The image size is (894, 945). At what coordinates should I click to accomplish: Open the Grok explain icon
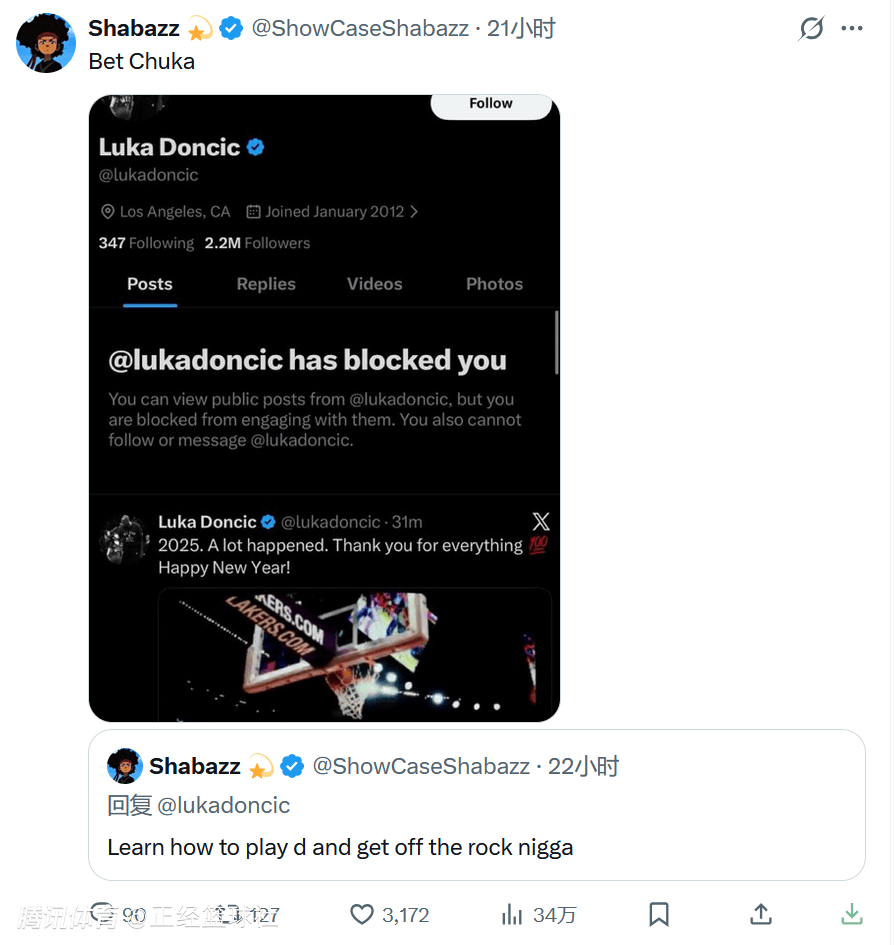[x=811, y=29]
